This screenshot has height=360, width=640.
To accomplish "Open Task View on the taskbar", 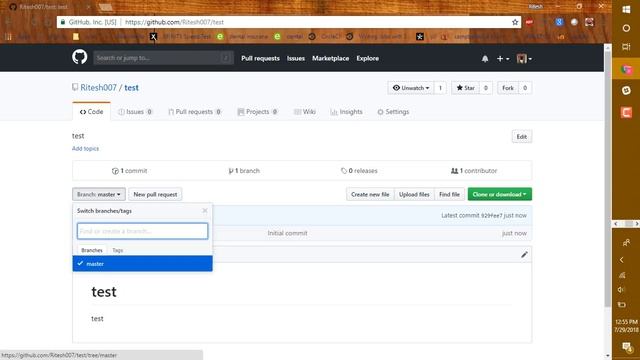I will coord(626,47).
